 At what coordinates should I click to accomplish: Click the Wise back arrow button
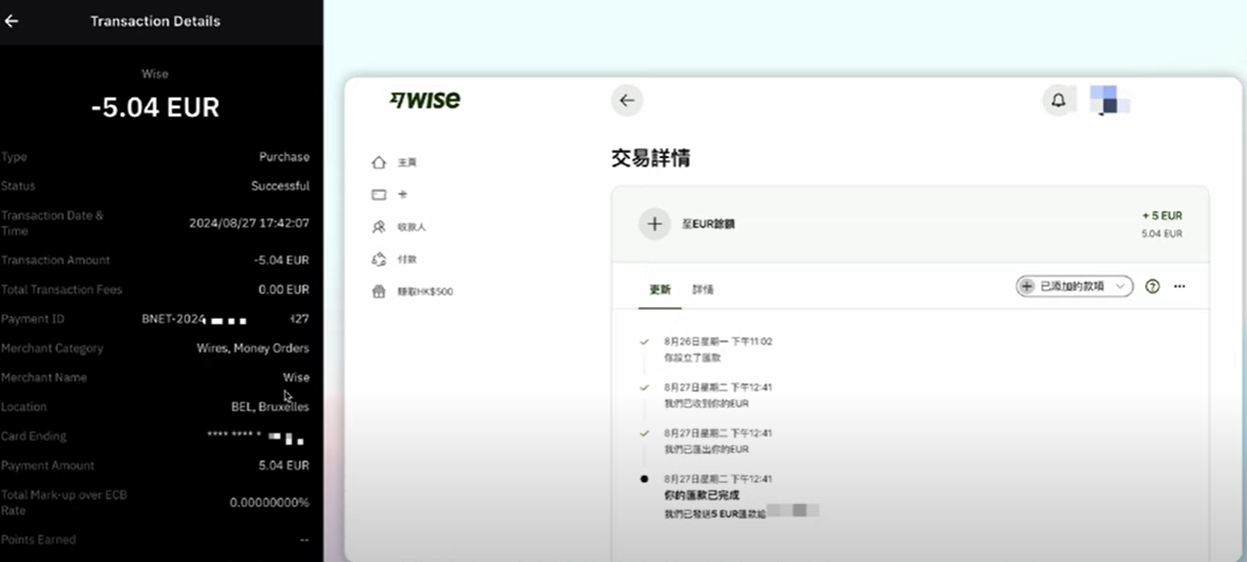pos(627,100)
